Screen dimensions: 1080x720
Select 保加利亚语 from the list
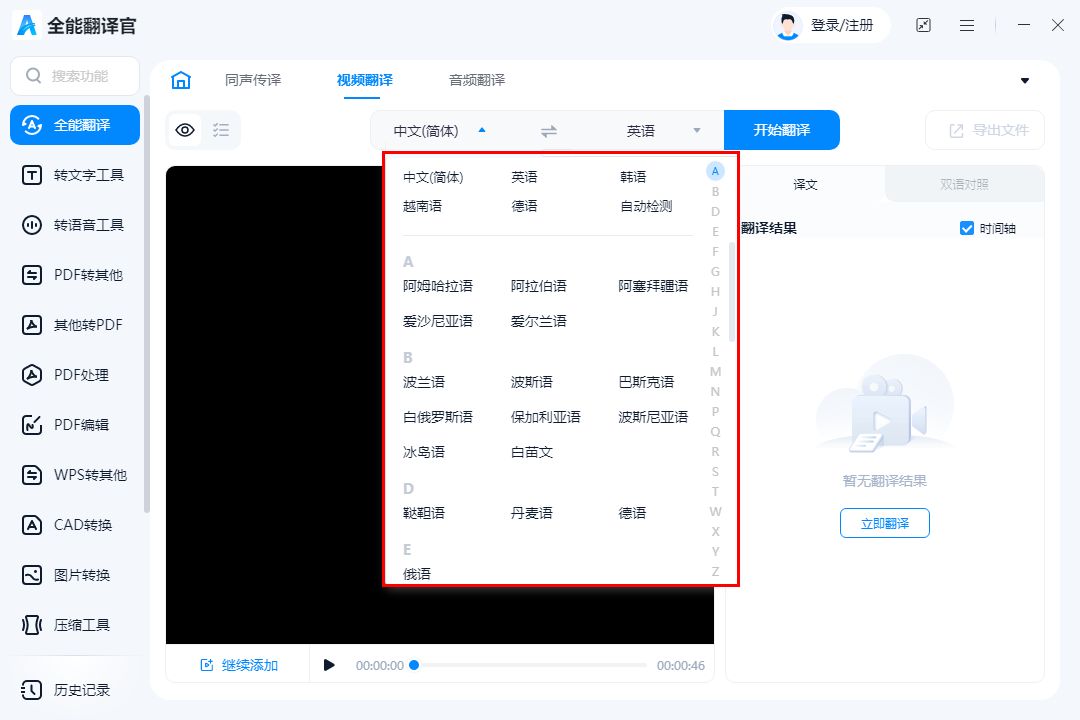(x=546, y=417)
